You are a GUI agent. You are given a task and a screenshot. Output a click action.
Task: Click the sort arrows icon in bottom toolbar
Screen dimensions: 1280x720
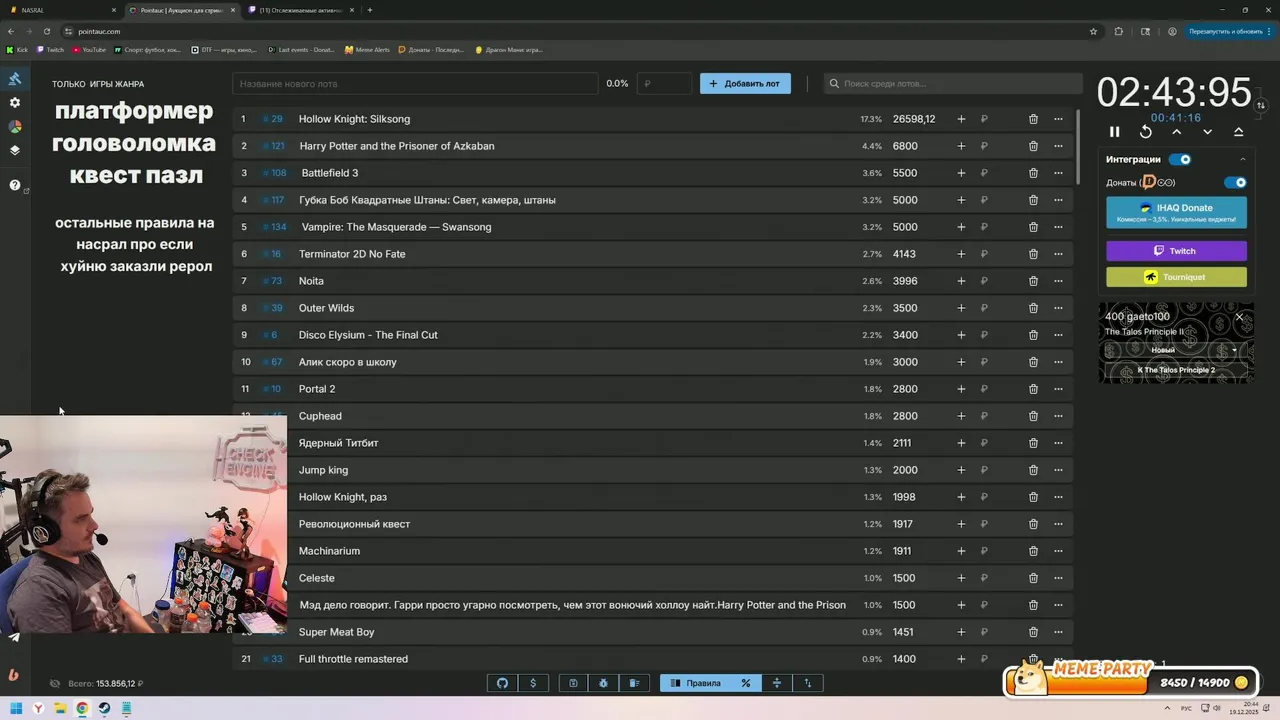point(808,683)
